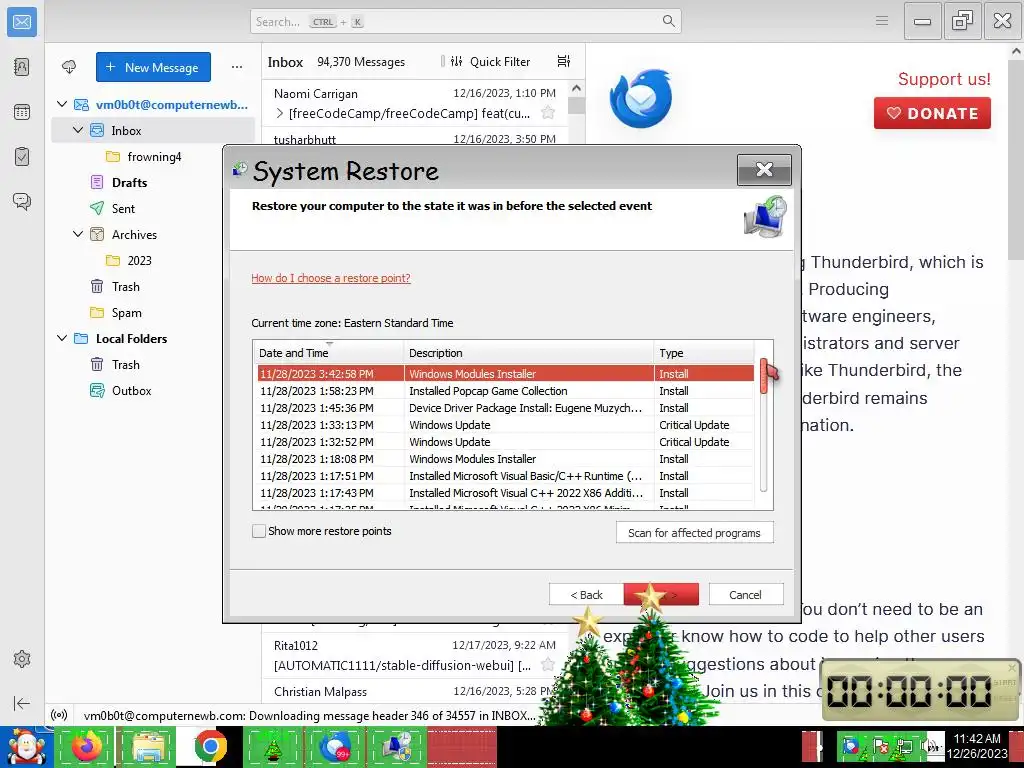
Task: Open File Explorer from taskbar
Action: [x=148, y=747]
